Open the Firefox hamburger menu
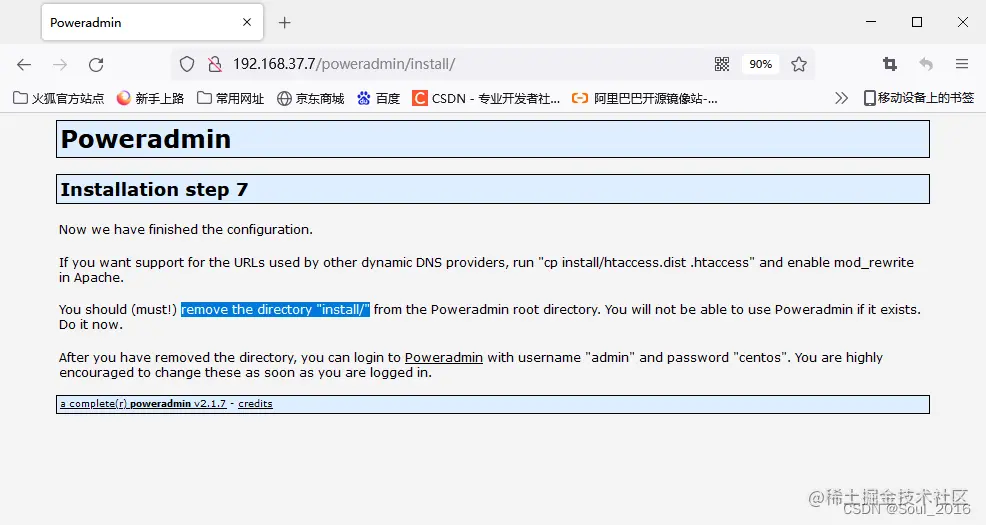Screen dimensions: 986x525 [x=961, y=64]
